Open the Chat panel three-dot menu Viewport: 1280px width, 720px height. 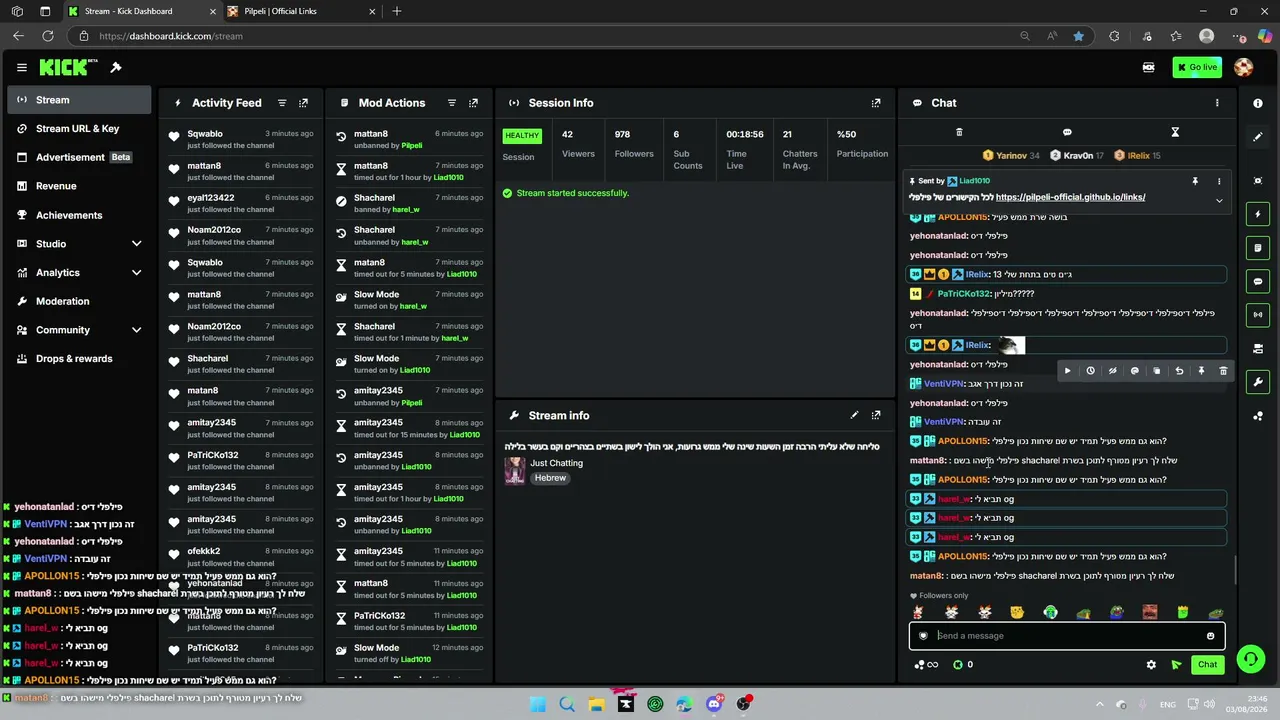pos(1217,103)
